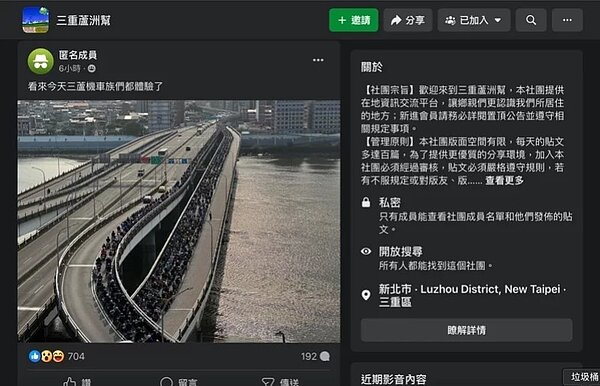
Task: Check the post audience icon next to 6小時
Action: click(92, 68)
